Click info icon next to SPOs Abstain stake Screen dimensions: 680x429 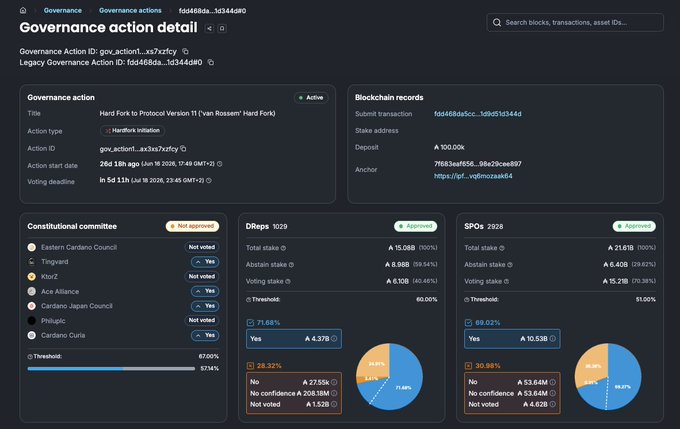click(x=510, y=265)
